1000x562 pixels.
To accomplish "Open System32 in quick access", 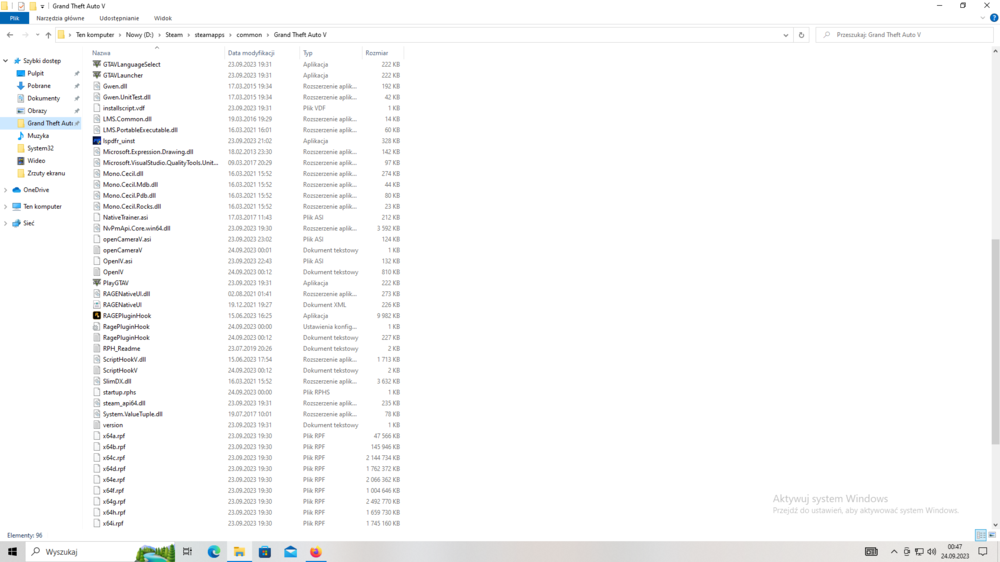I will click(x=40, y=148).
